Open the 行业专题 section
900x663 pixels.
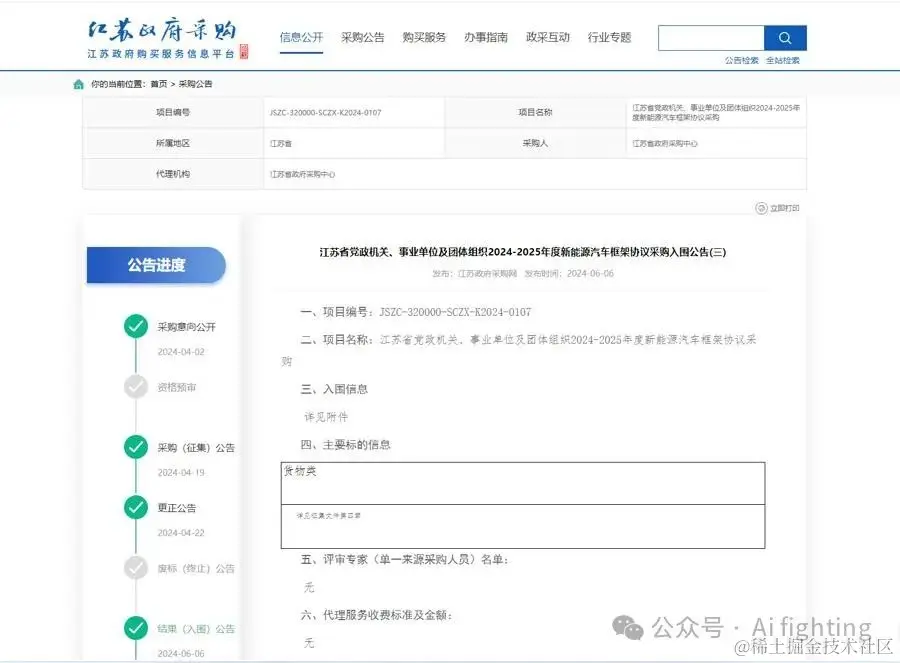[609, 36]
